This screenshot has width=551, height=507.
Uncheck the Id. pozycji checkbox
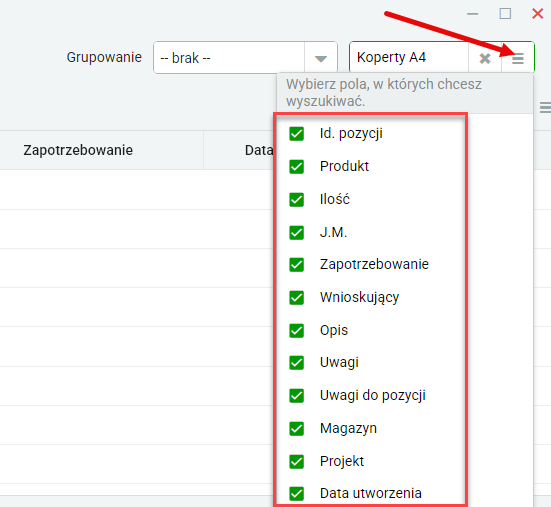[297, 134]
